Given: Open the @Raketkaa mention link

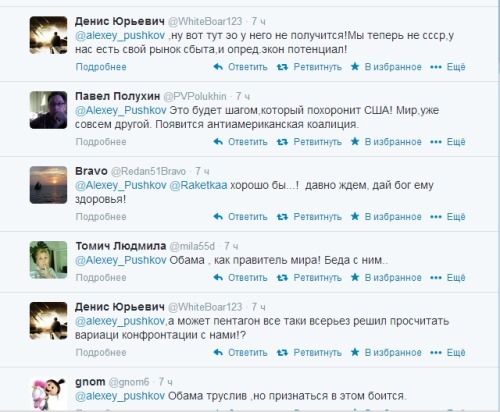Looking at the screenshot, I should pyautogui.click(x=198, y=185).
